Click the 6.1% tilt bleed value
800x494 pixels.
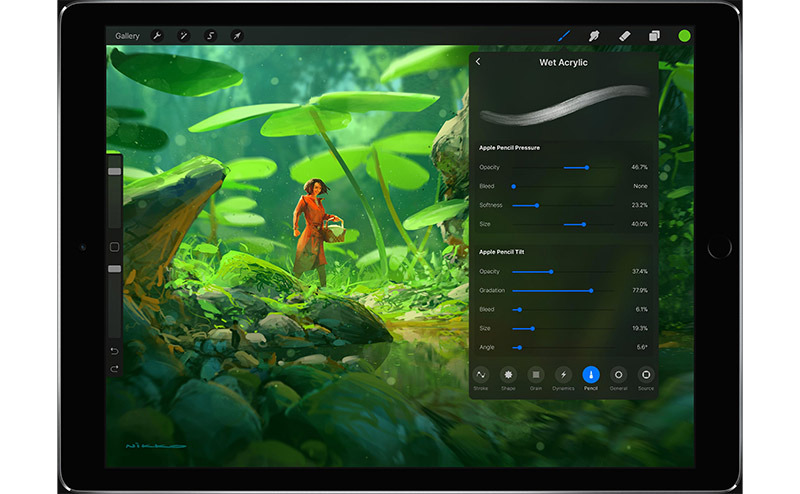(x=641, y=309)
